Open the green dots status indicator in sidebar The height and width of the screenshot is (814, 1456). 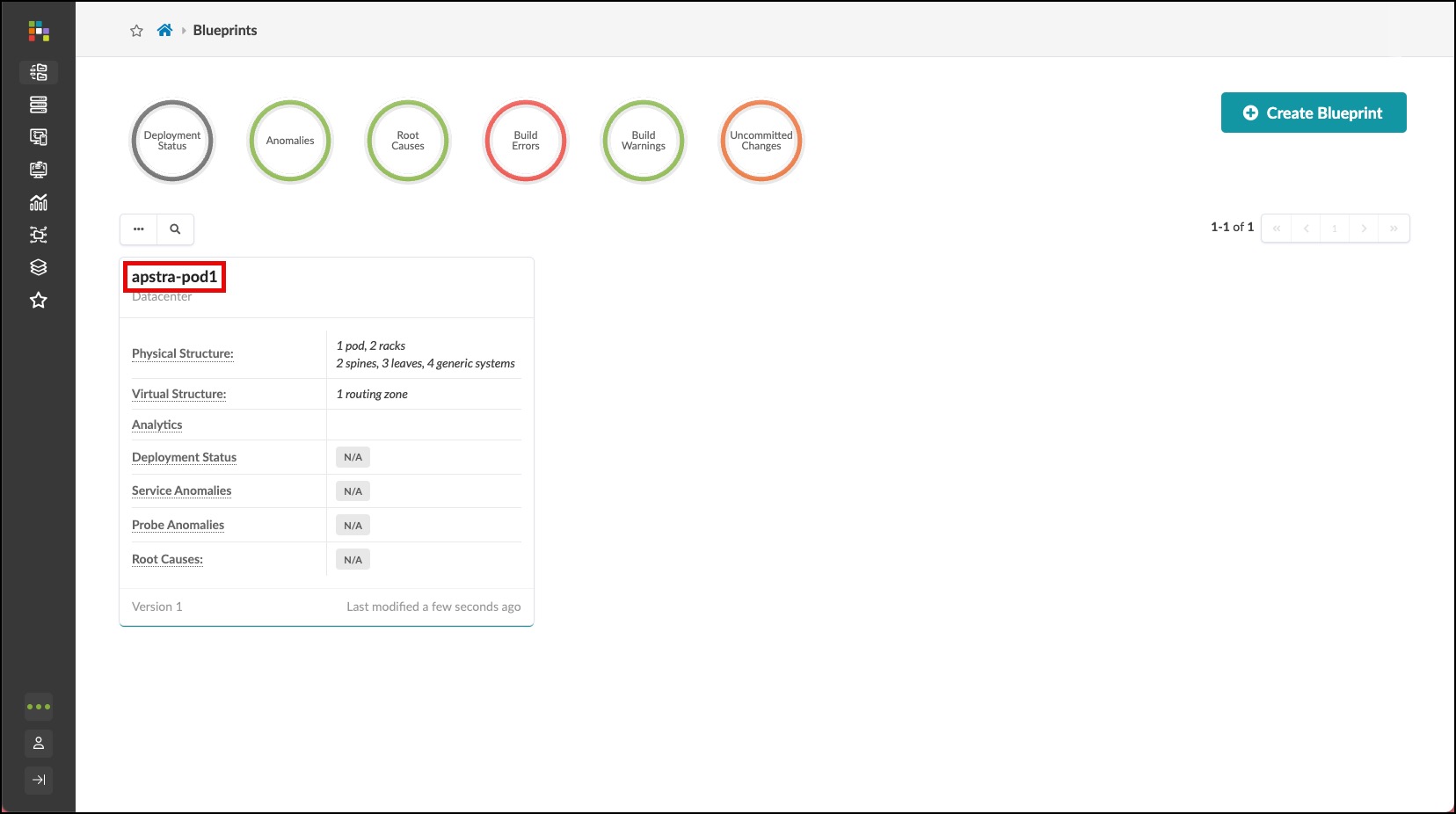coord(39,707)
